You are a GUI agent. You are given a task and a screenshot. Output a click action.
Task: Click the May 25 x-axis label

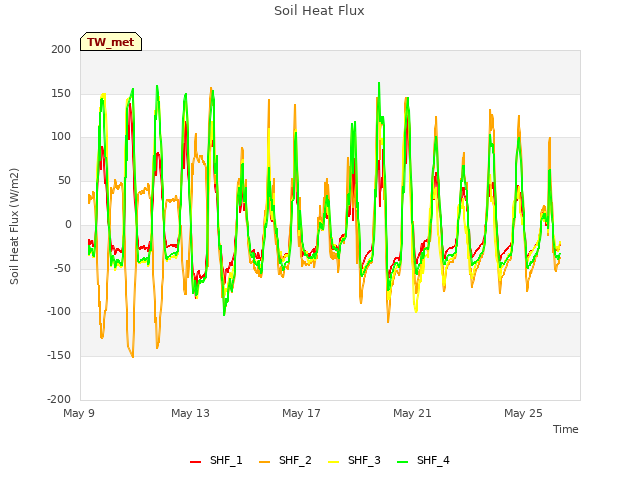point(523,413)
